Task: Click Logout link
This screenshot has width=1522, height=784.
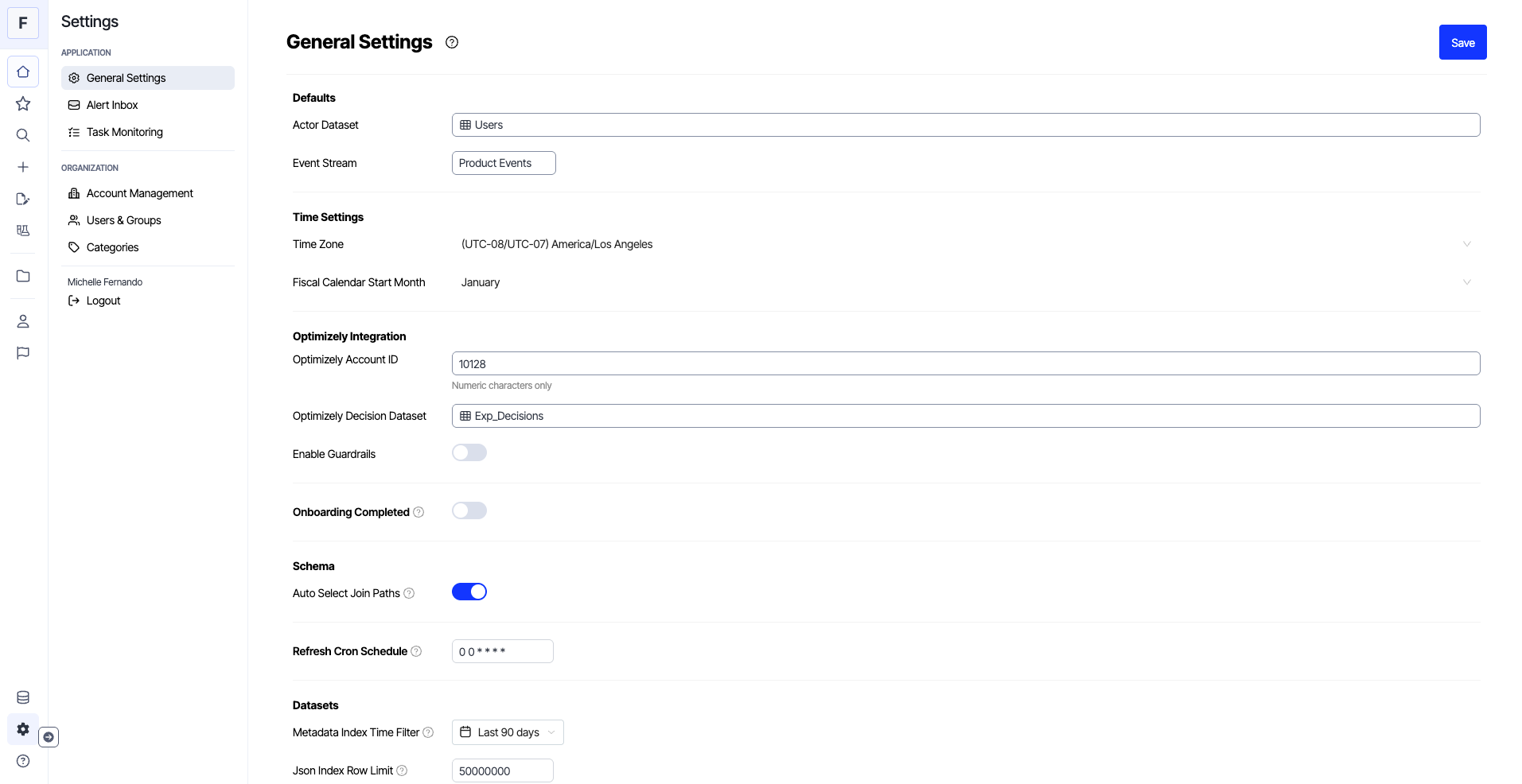Action: click(103, 301)
